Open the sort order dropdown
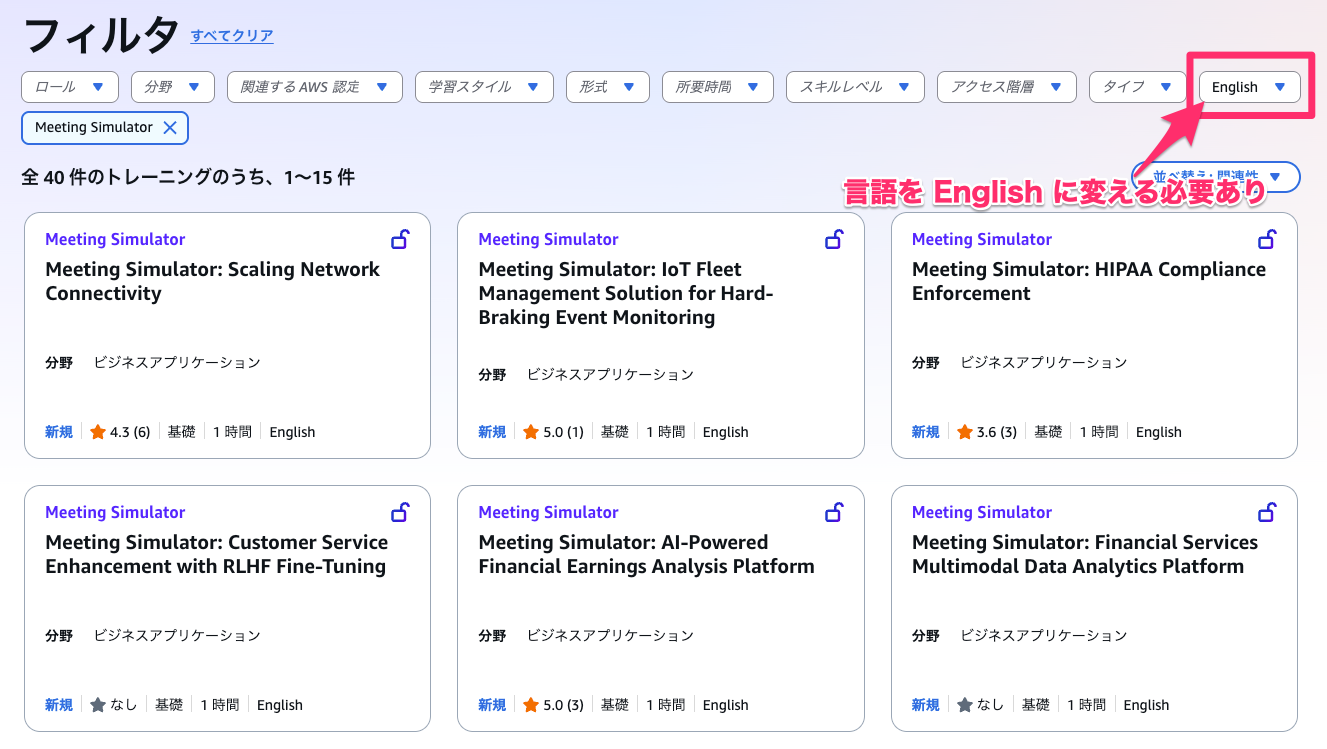The height and width of the screenshot is (749, 1327). [x=1216, y=177]
